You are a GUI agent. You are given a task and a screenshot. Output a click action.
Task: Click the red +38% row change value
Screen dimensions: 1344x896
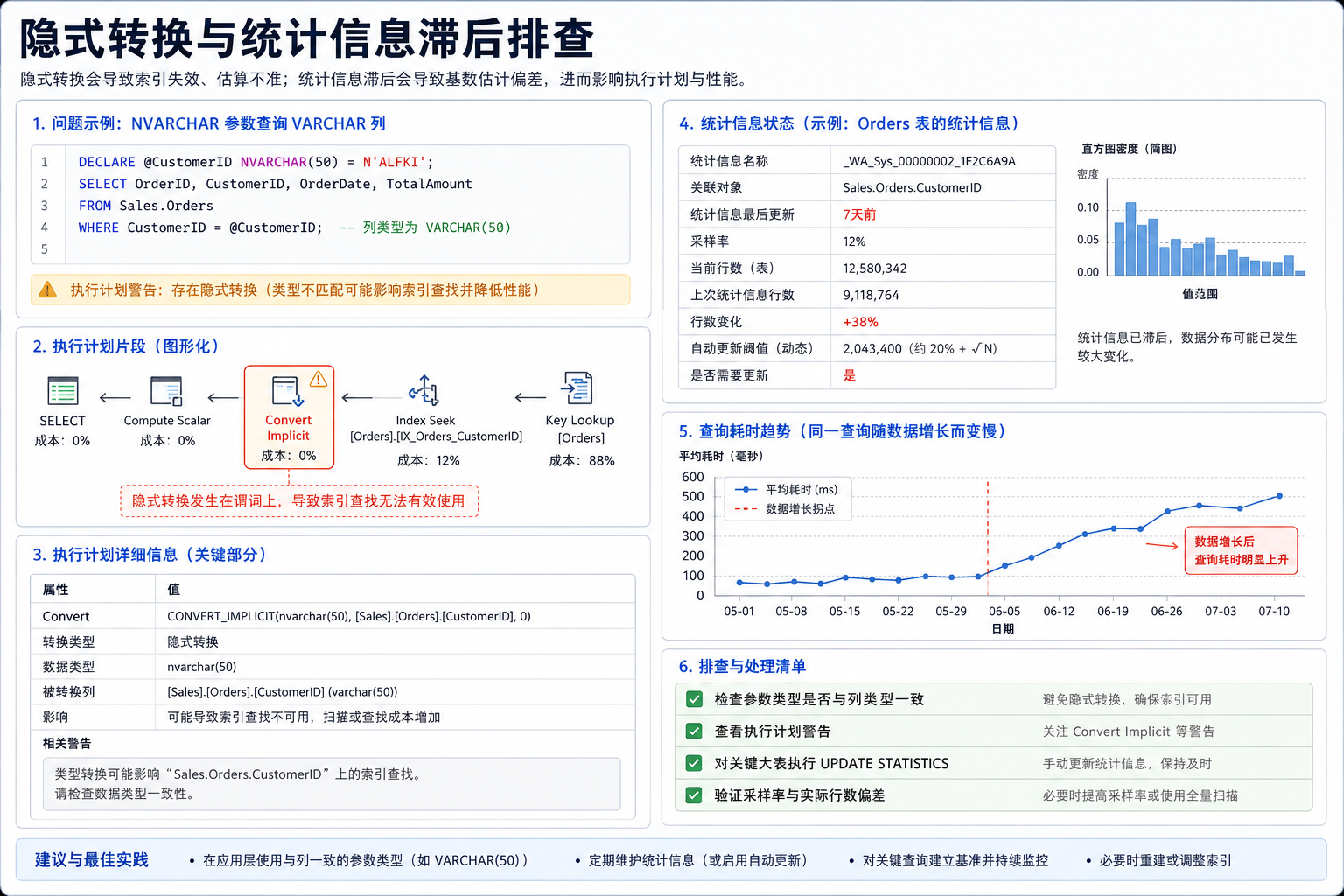[860, 322]
